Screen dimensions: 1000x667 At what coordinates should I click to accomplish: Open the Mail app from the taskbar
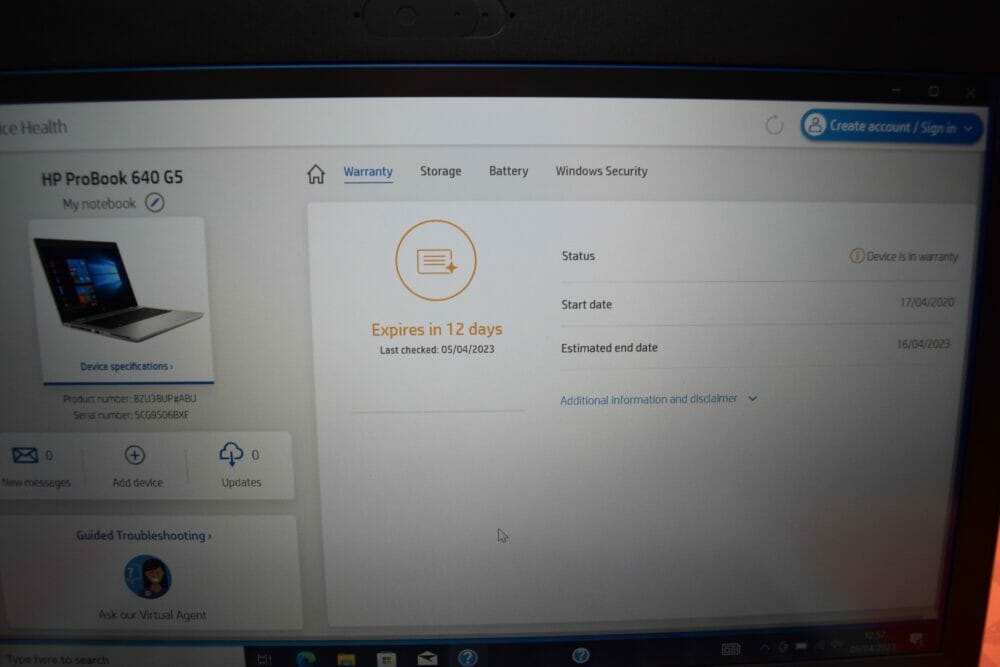[427, 658]
